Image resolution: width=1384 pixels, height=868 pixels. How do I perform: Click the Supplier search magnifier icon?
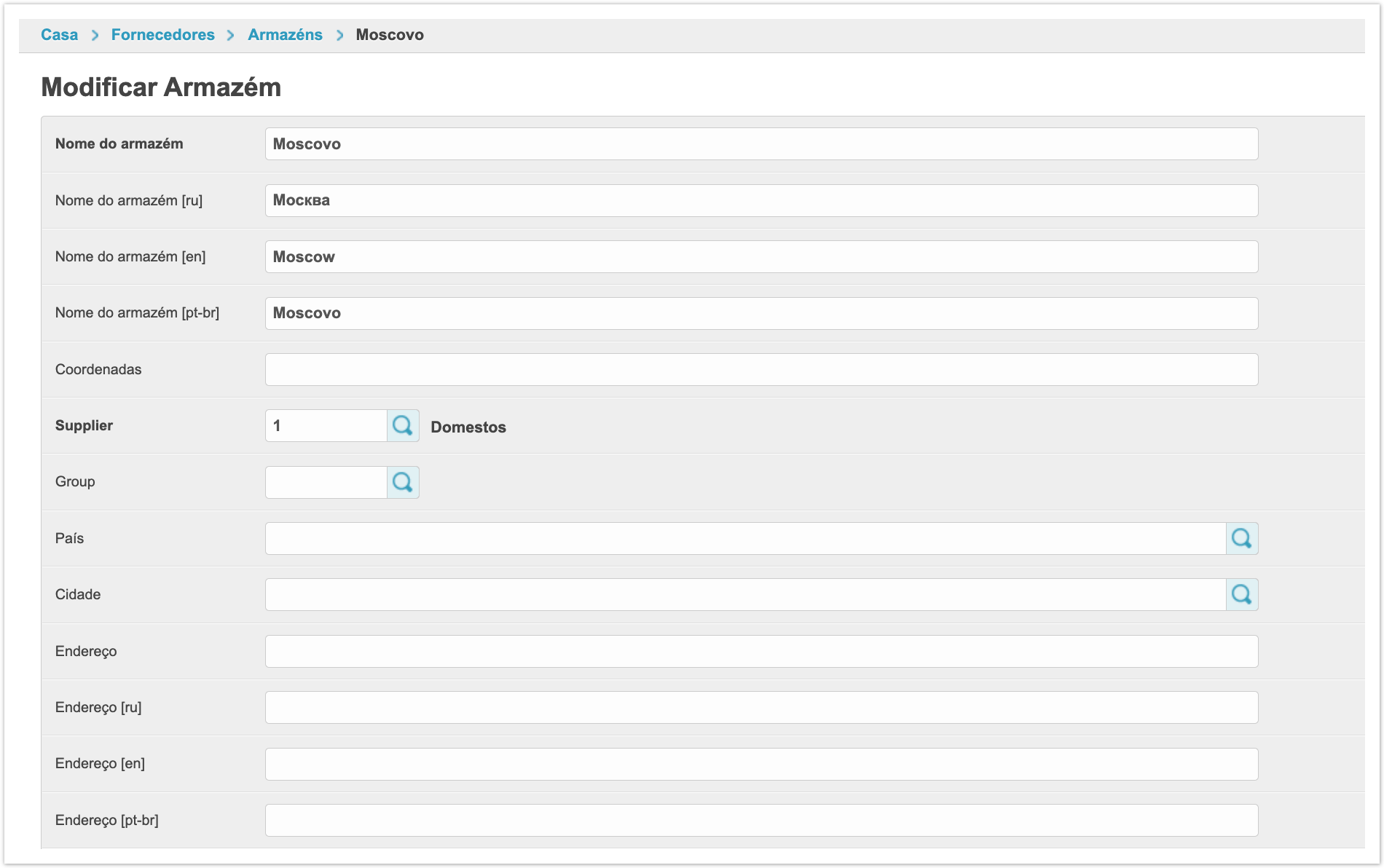(403, 426)
